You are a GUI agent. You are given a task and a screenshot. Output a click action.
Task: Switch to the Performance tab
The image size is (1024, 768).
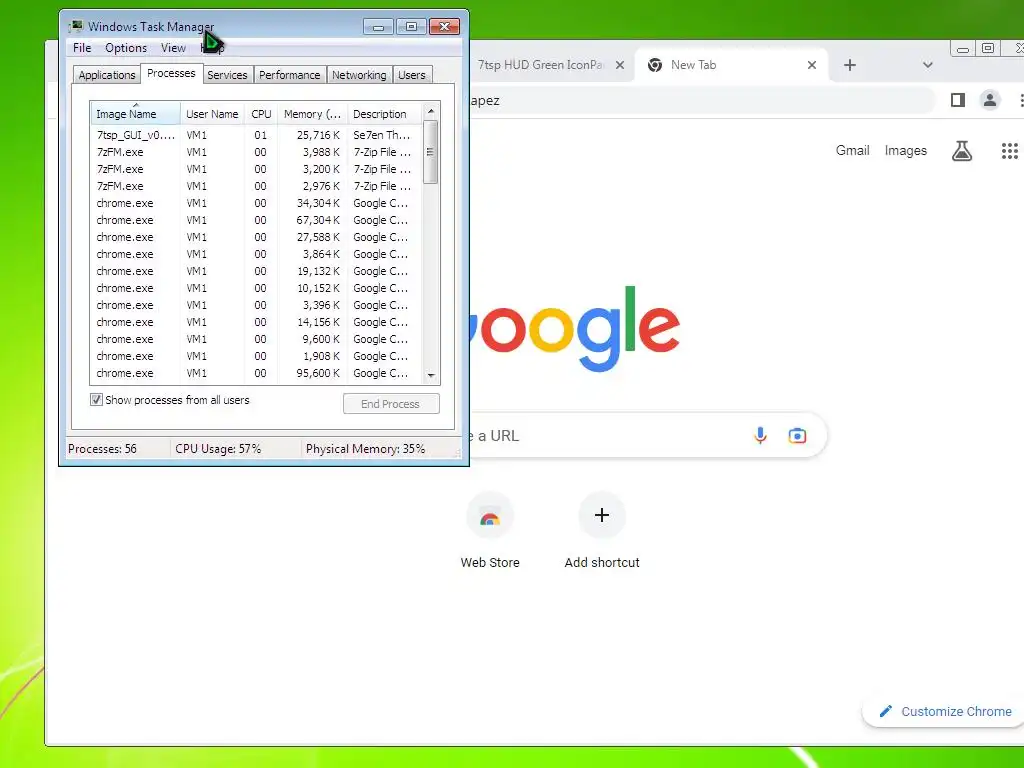[x=289, y=75]
